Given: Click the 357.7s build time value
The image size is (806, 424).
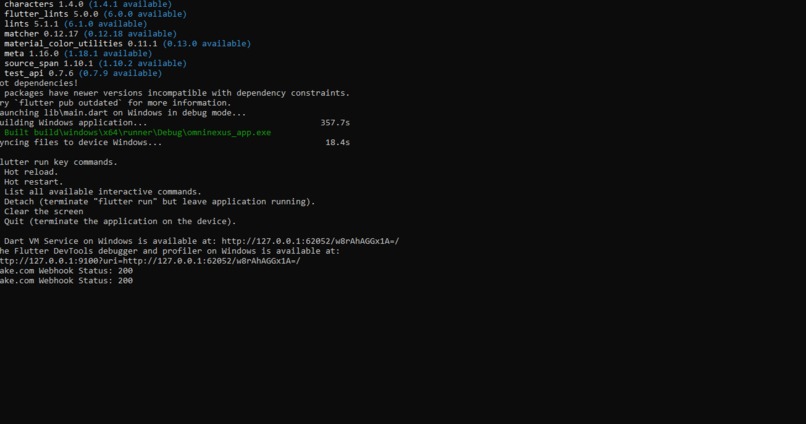Looking at the screenshot, I should pyautogui.click(x=335, y=123).
